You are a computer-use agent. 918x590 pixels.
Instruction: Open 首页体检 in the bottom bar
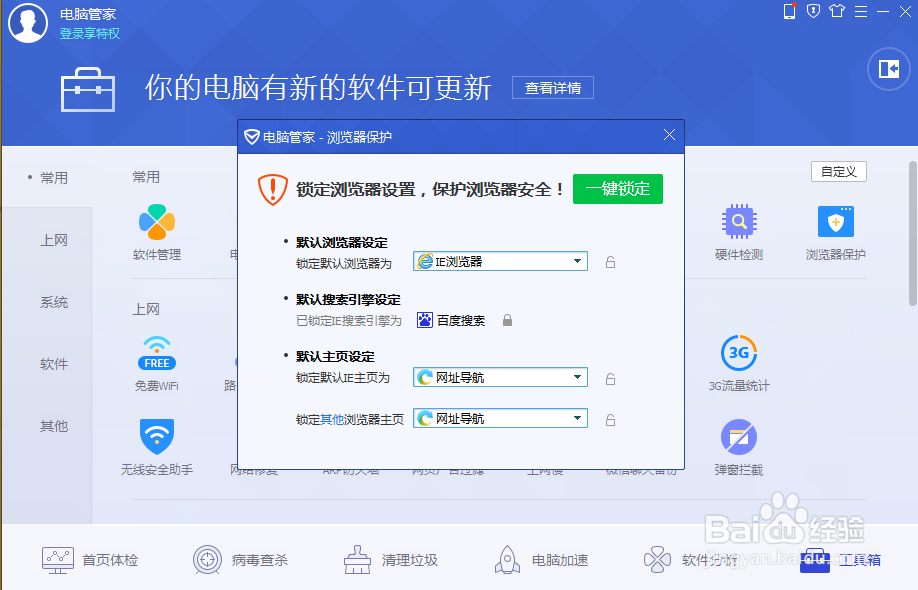click(90, 560)
